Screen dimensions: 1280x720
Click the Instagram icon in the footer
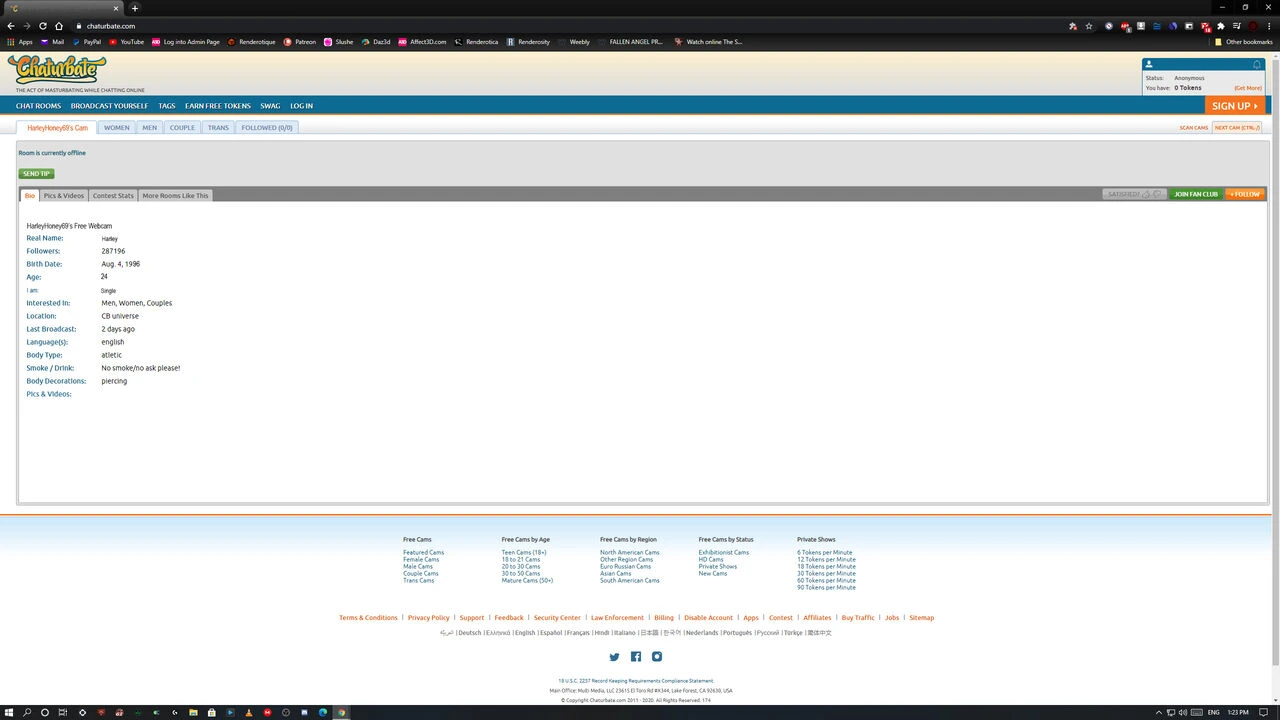coord(657,657)
